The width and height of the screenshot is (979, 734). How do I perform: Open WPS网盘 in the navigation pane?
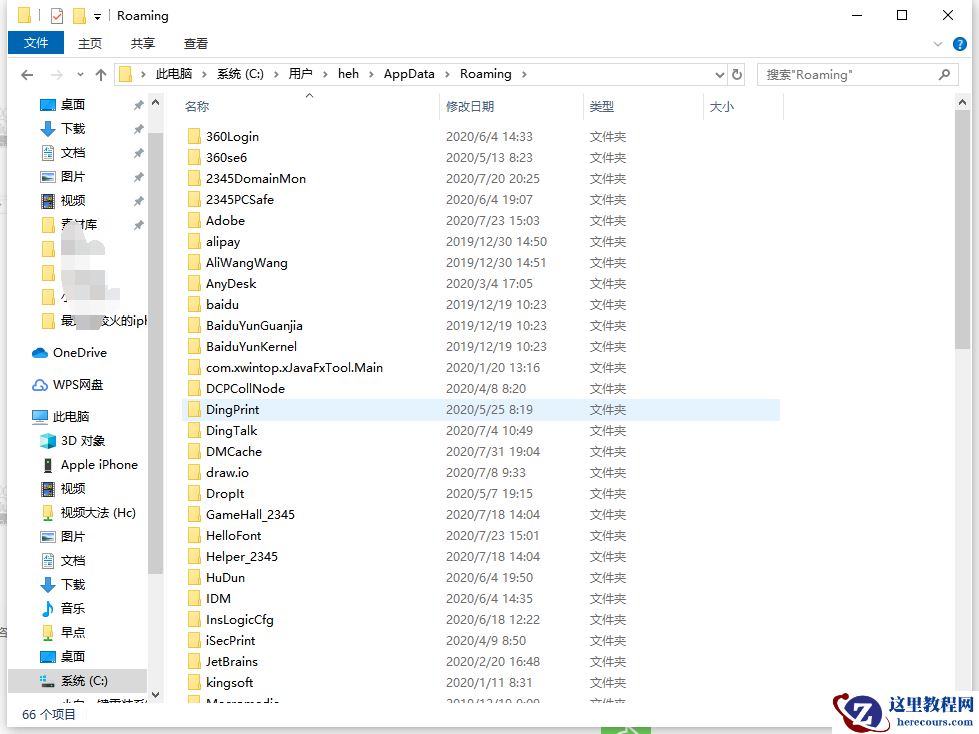point(77,384)
